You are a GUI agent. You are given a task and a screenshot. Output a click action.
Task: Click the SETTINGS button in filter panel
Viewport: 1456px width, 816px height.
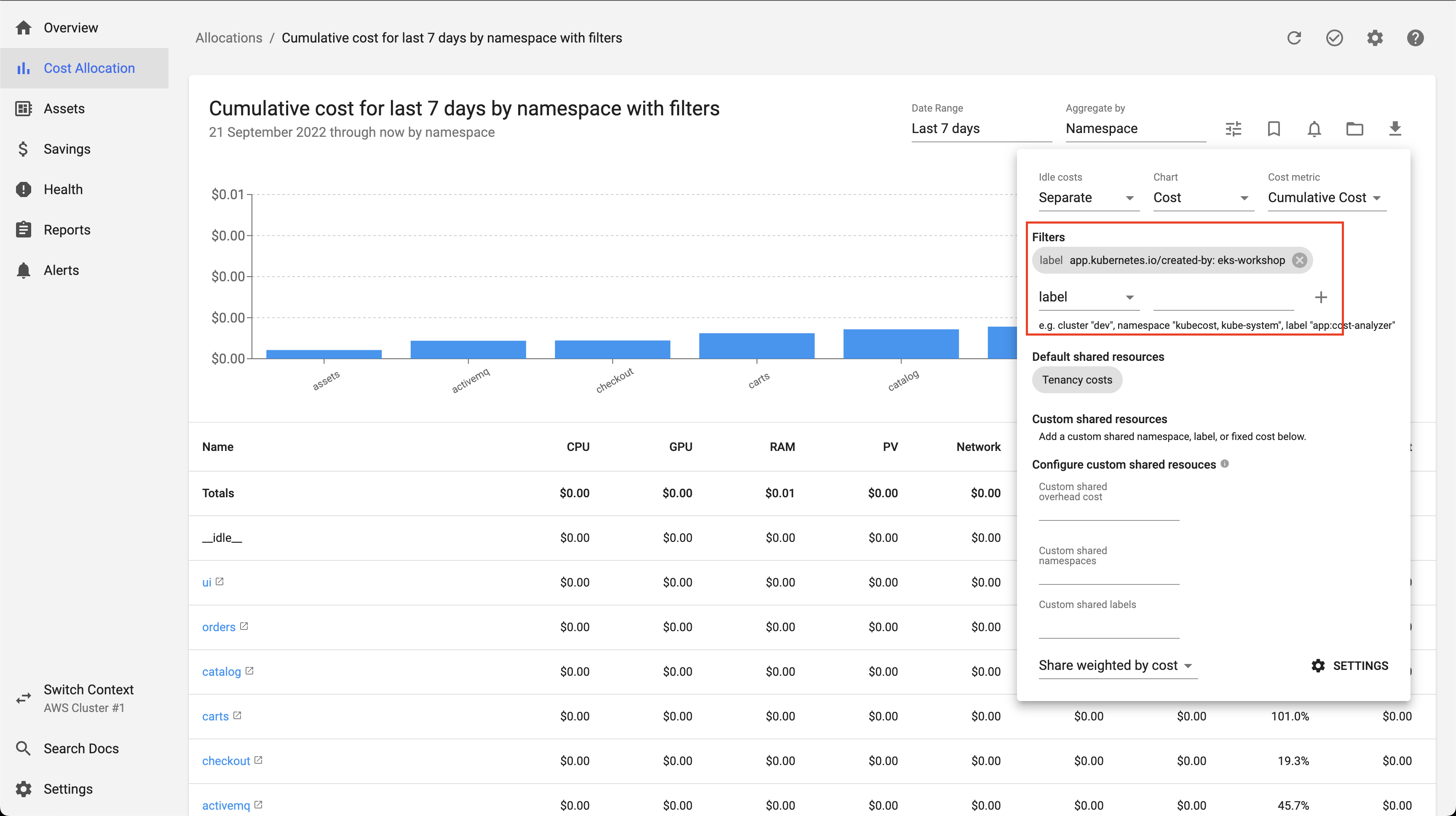(1349, 666)
